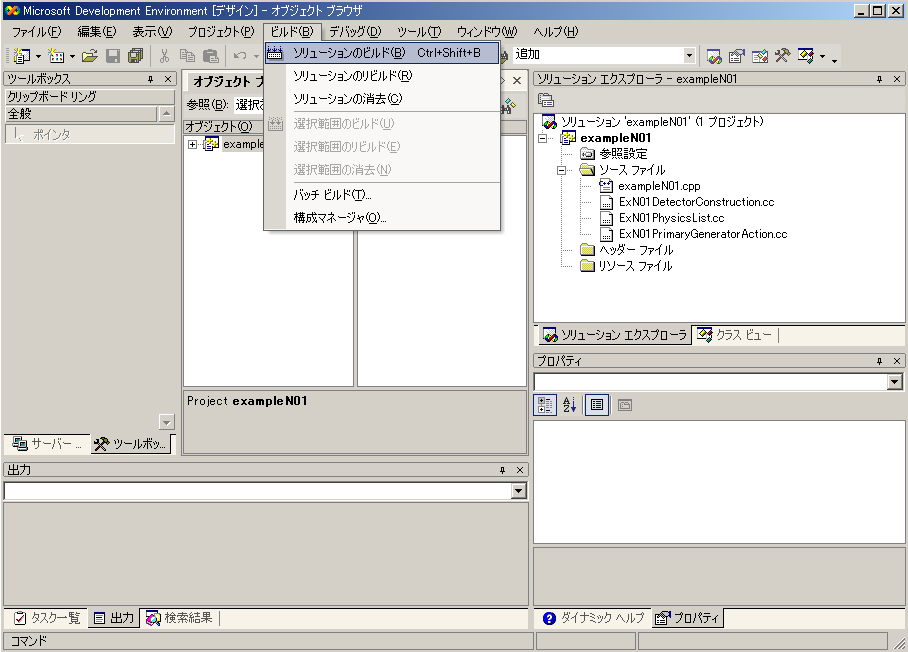Switch to クラス ビュー tab
Screen dimensions: 908x652
coord(734,335)
